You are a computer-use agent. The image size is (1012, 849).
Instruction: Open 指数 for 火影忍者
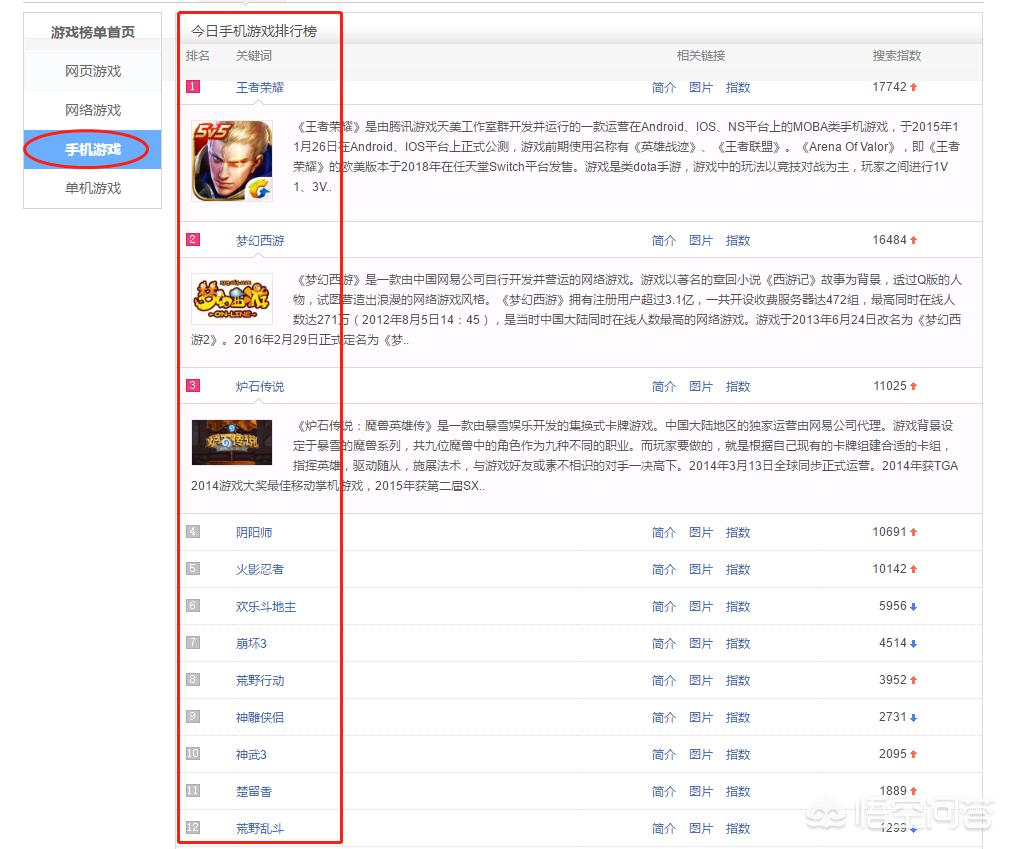tap(738, 570)
